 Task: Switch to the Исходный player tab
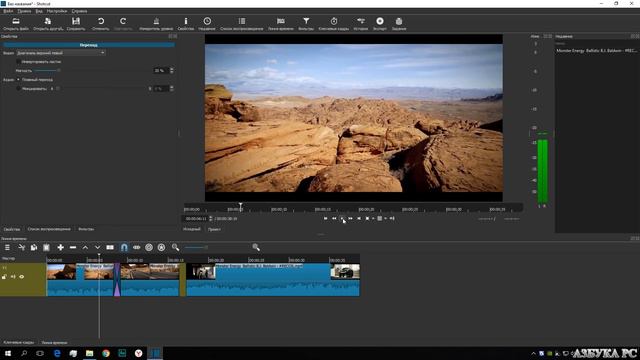click(192, 229)
